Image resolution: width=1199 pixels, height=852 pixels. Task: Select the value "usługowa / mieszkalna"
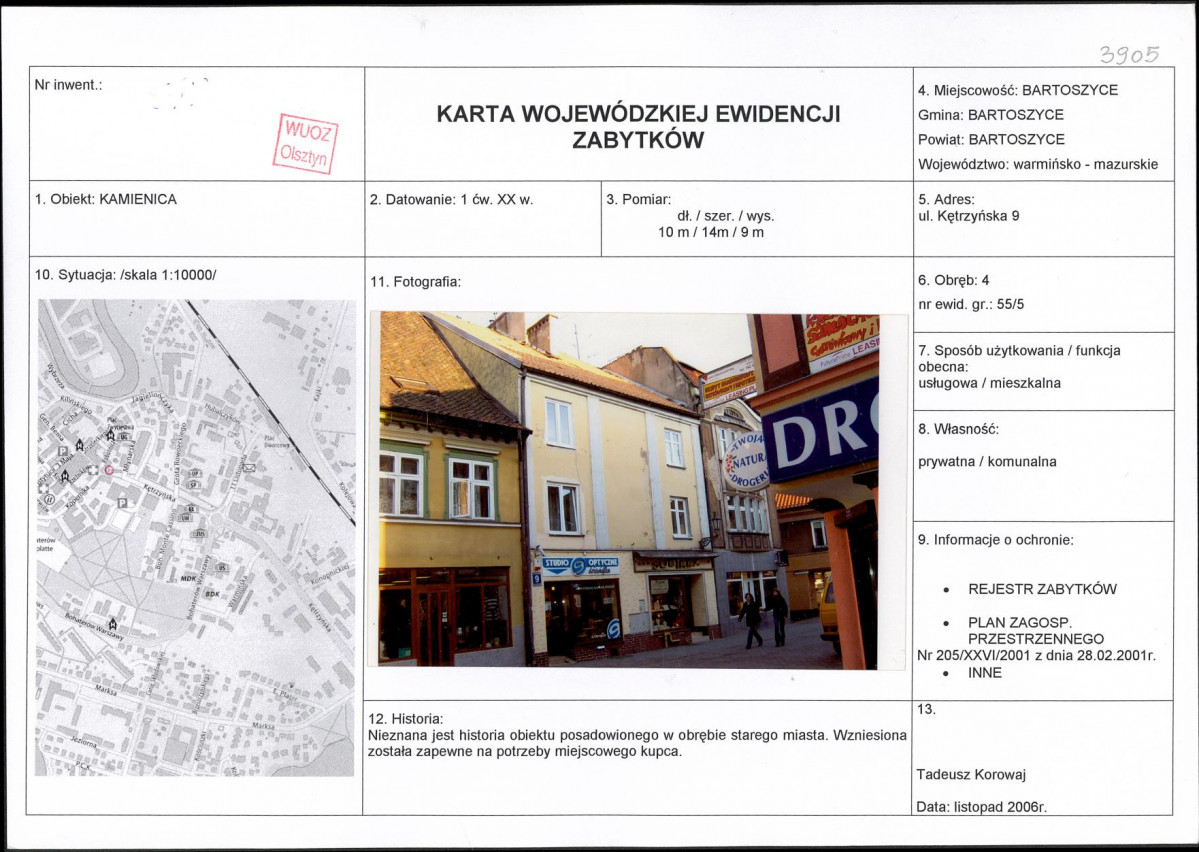point(989,383)
